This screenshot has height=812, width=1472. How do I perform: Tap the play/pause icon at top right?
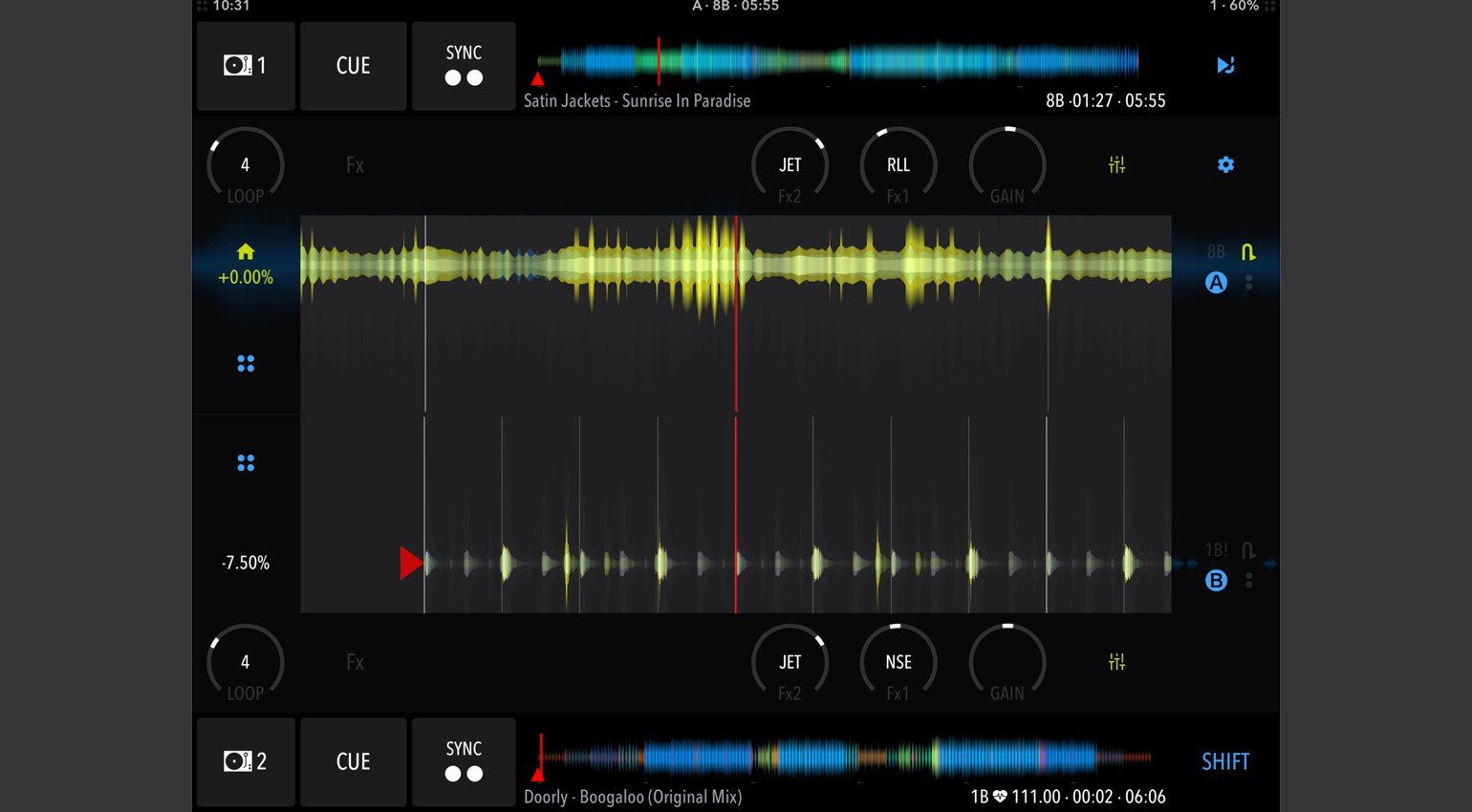pyautogui.click(x=1225, y=65)
